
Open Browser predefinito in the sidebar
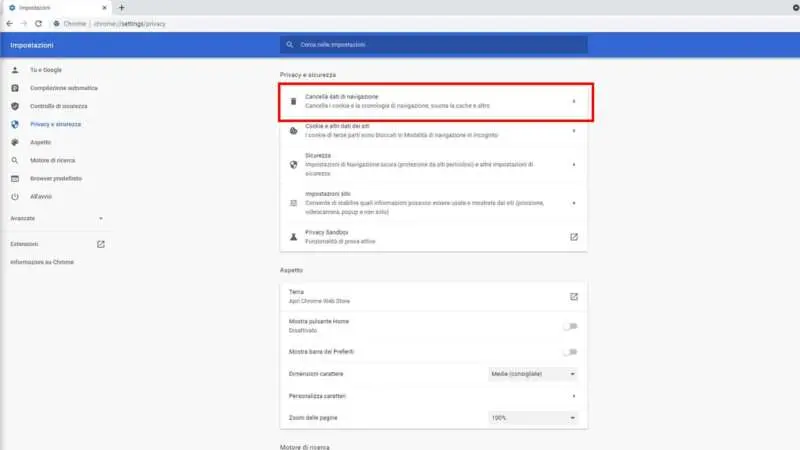pos(56,179)
